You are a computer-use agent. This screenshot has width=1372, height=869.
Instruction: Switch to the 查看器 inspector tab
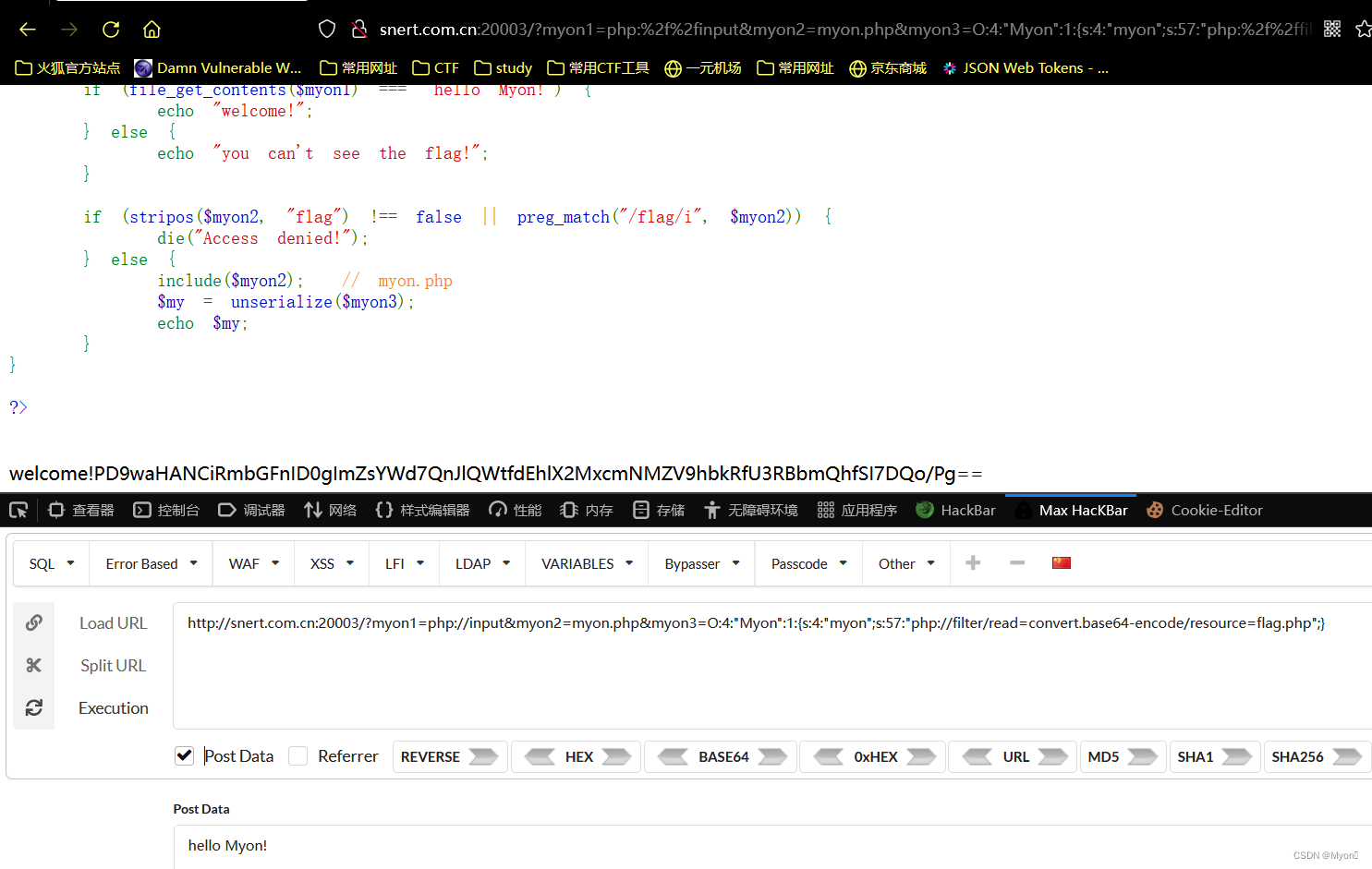(x=81, y=510)
